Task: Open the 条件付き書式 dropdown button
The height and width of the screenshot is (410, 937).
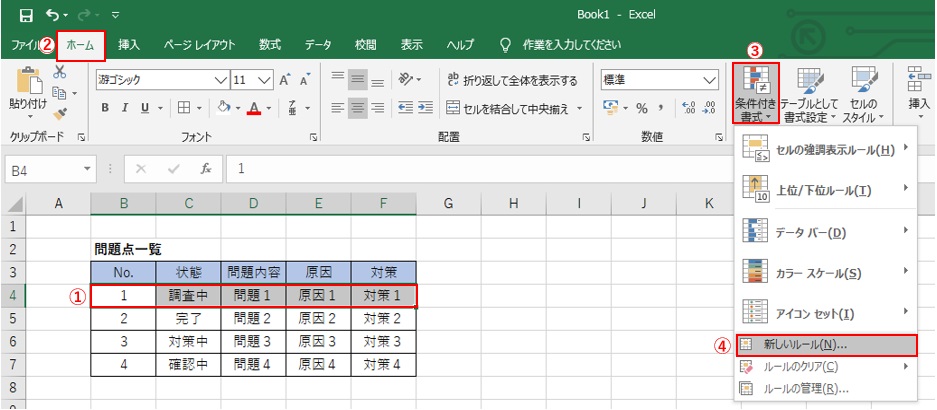Action: [x=756, y=93]
